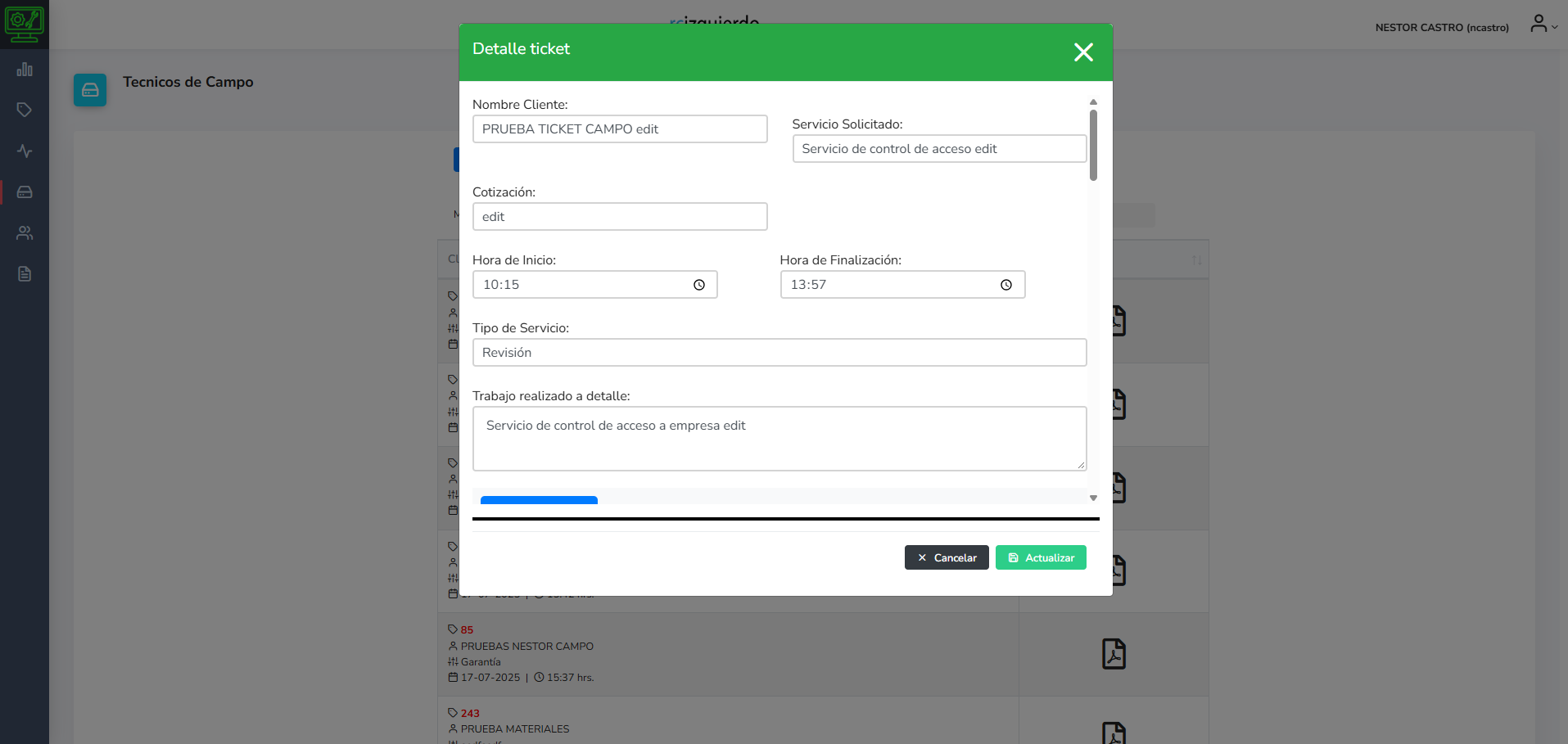Click NESTOR CASTRO (ncastro) username
This screenshot has width=1568, height=744.
pyautogui.click(x=1442, y=27)
